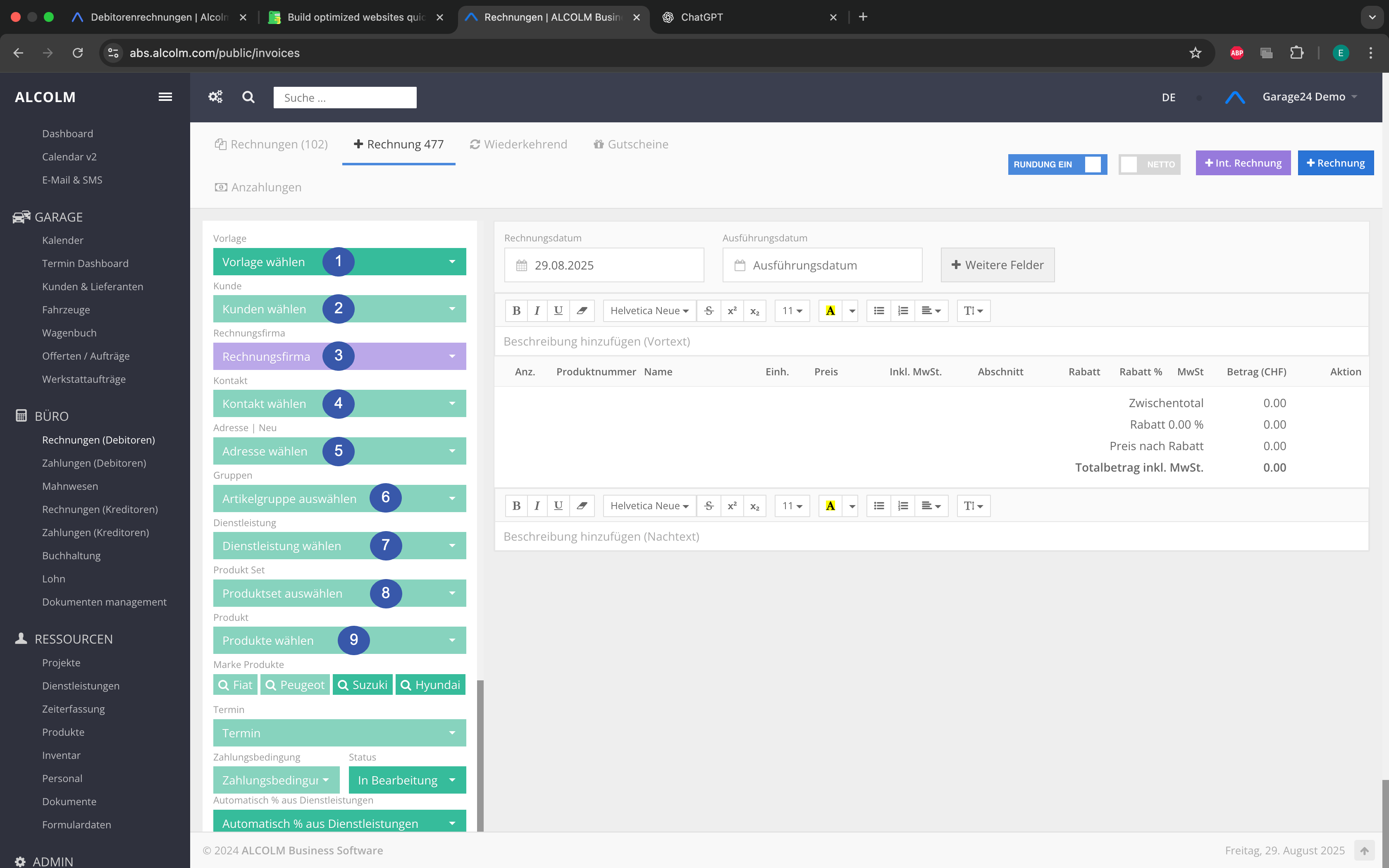Image resolution: width=1389 pixels, height=868 pixels.
Task: Click superscript icon in Nachtext toolbar
Action: pos(732,506)
